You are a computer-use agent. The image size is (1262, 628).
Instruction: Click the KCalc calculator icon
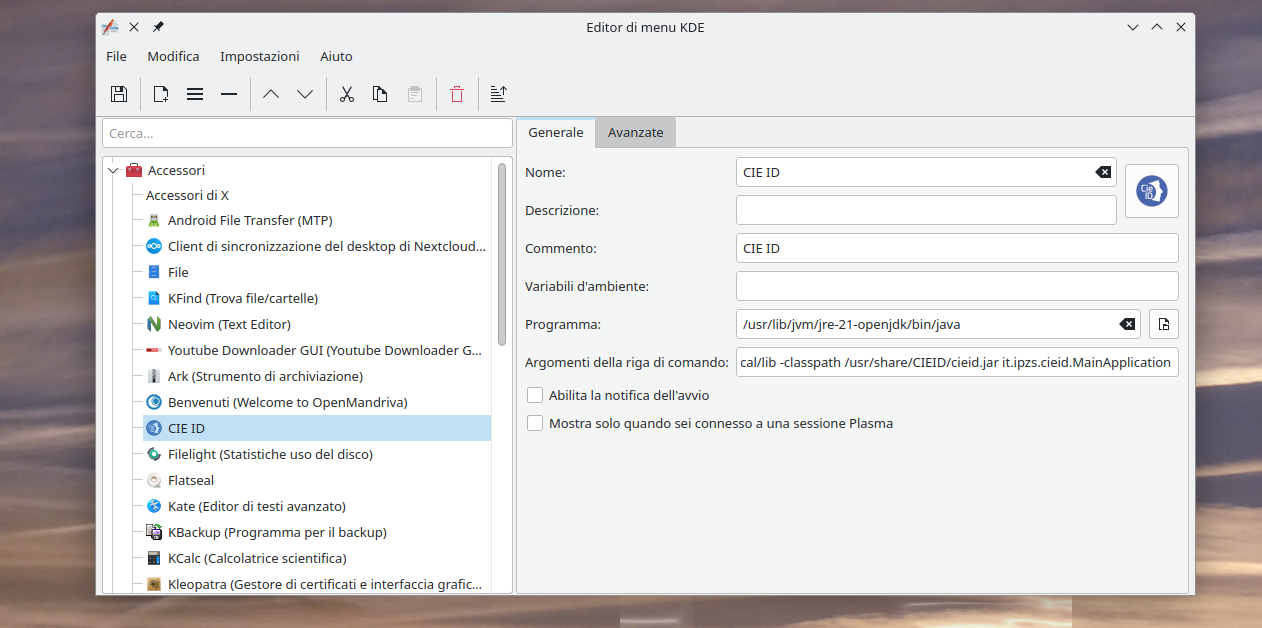[x=154, y=558]
